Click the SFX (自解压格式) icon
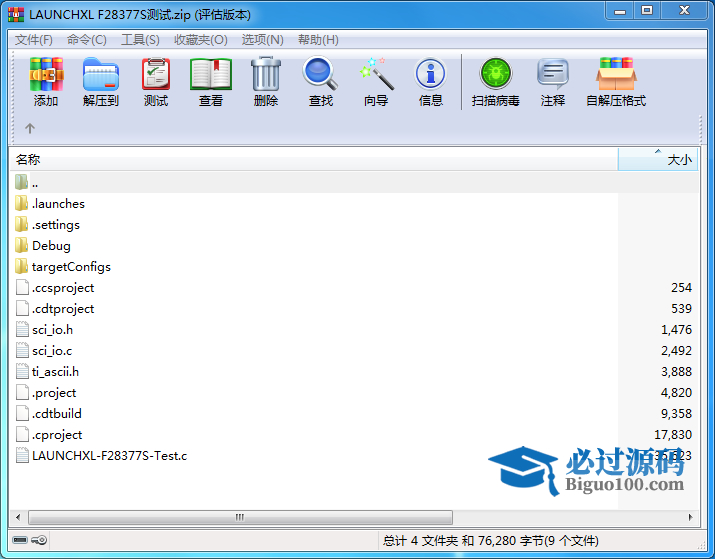The width and height of the screenshot is (715, 559). pyautogui.click(x=616, y=74)
